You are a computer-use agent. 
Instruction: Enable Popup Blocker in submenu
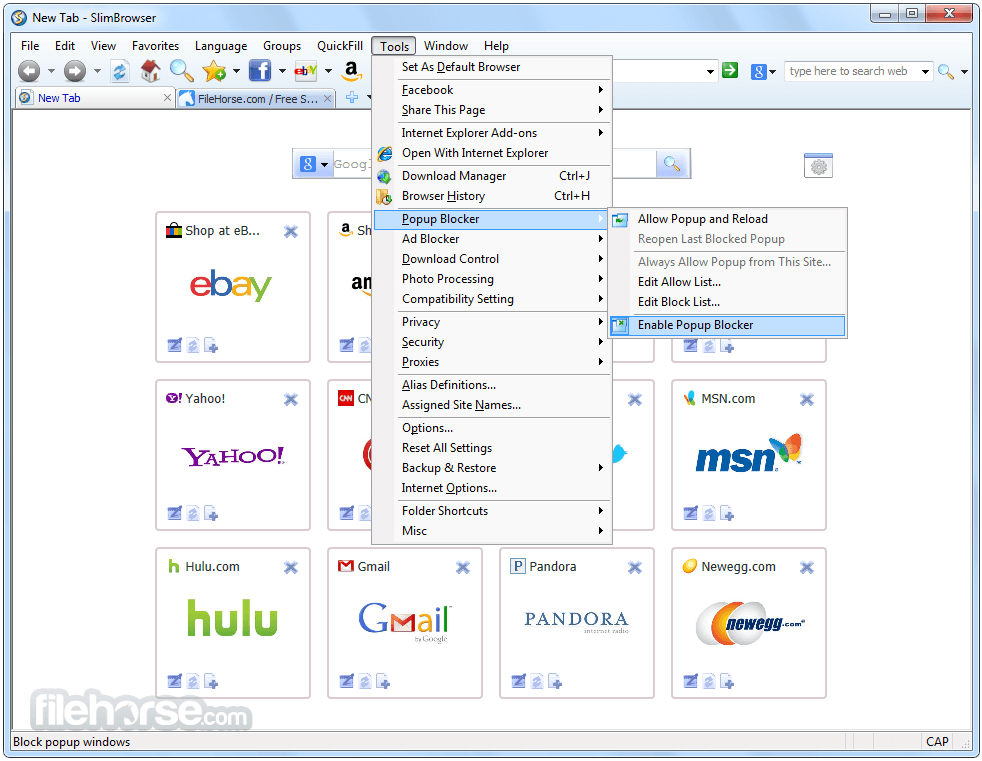pyautogui.click(x=695, y=325)
